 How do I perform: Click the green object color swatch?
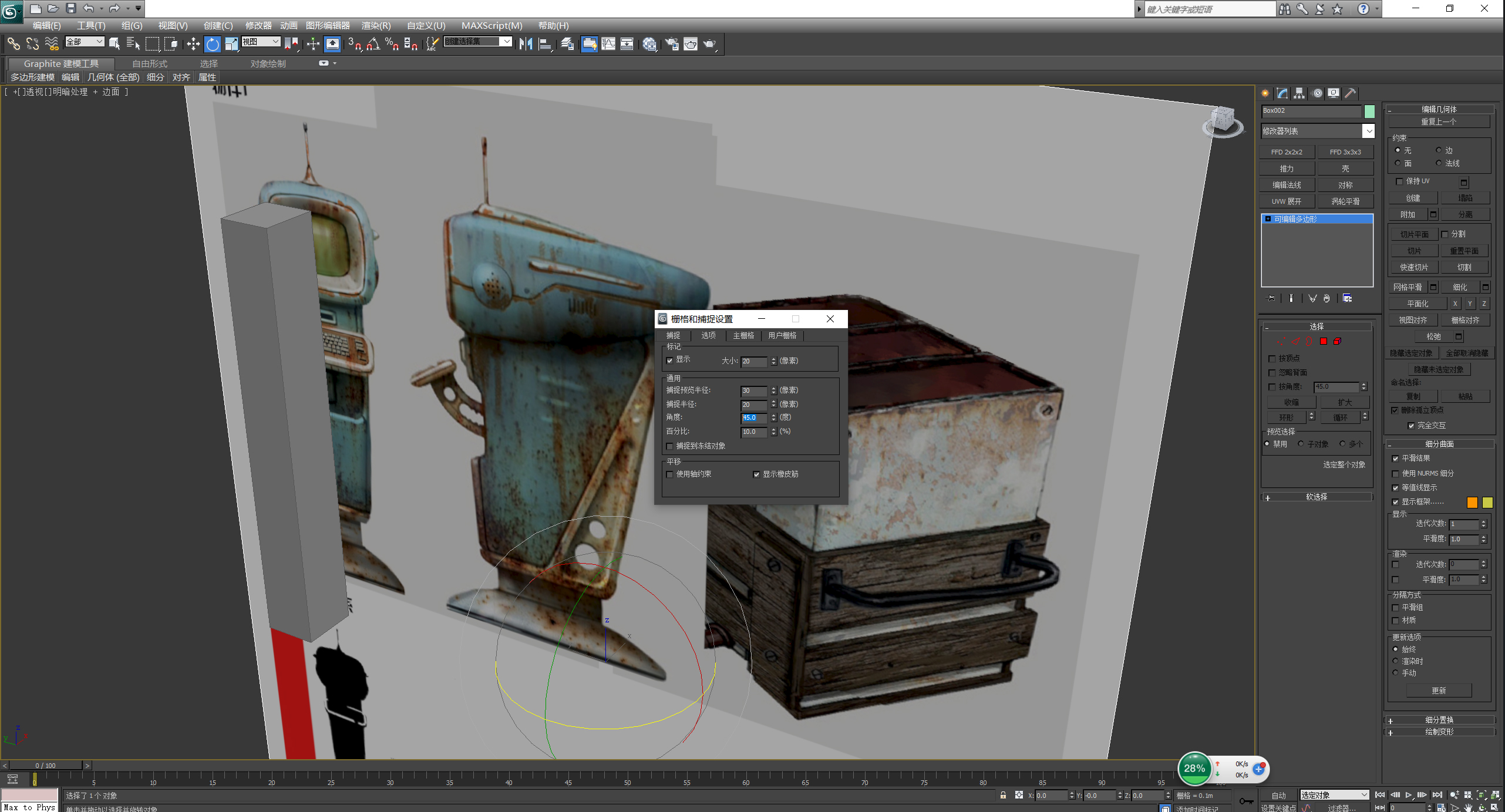1370,111
